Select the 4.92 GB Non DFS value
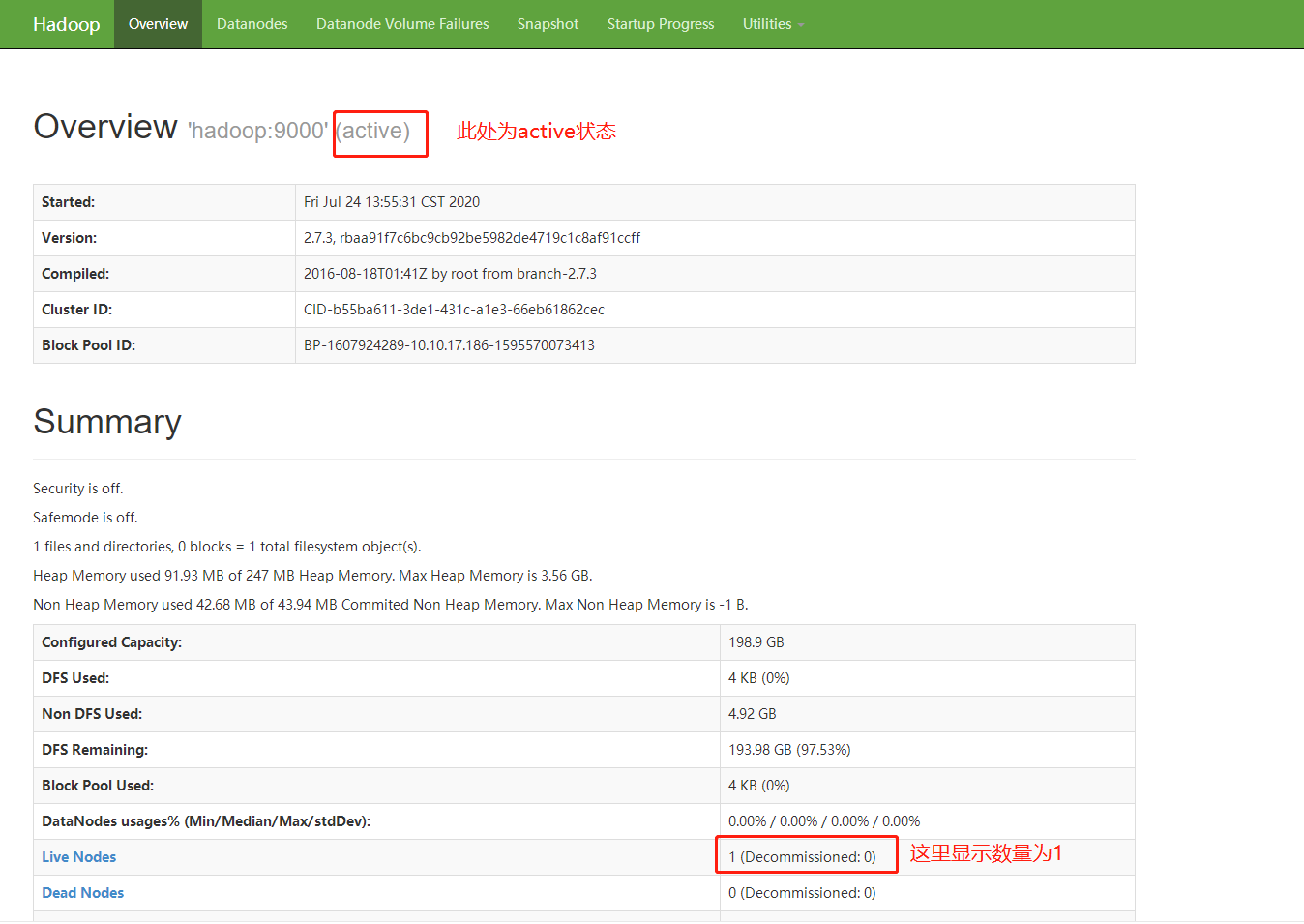This screenshot has height=924, width=1304. [x=753, y=714]
